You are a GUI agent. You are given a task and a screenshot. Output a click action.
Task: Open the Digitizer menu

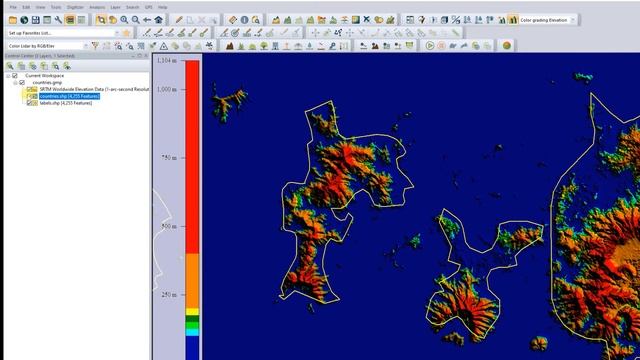tap(75, 7)
